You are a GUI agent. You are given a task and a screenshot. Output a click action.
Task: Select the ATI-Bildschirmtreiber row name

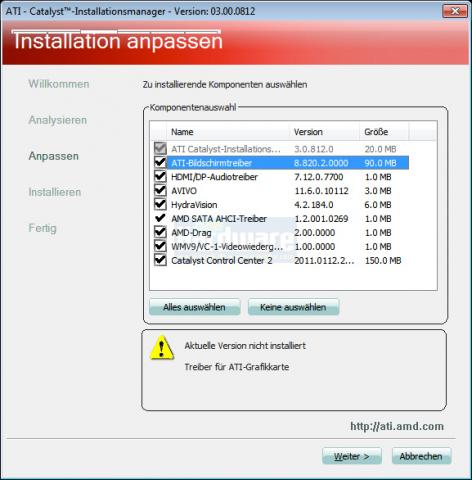212,163
